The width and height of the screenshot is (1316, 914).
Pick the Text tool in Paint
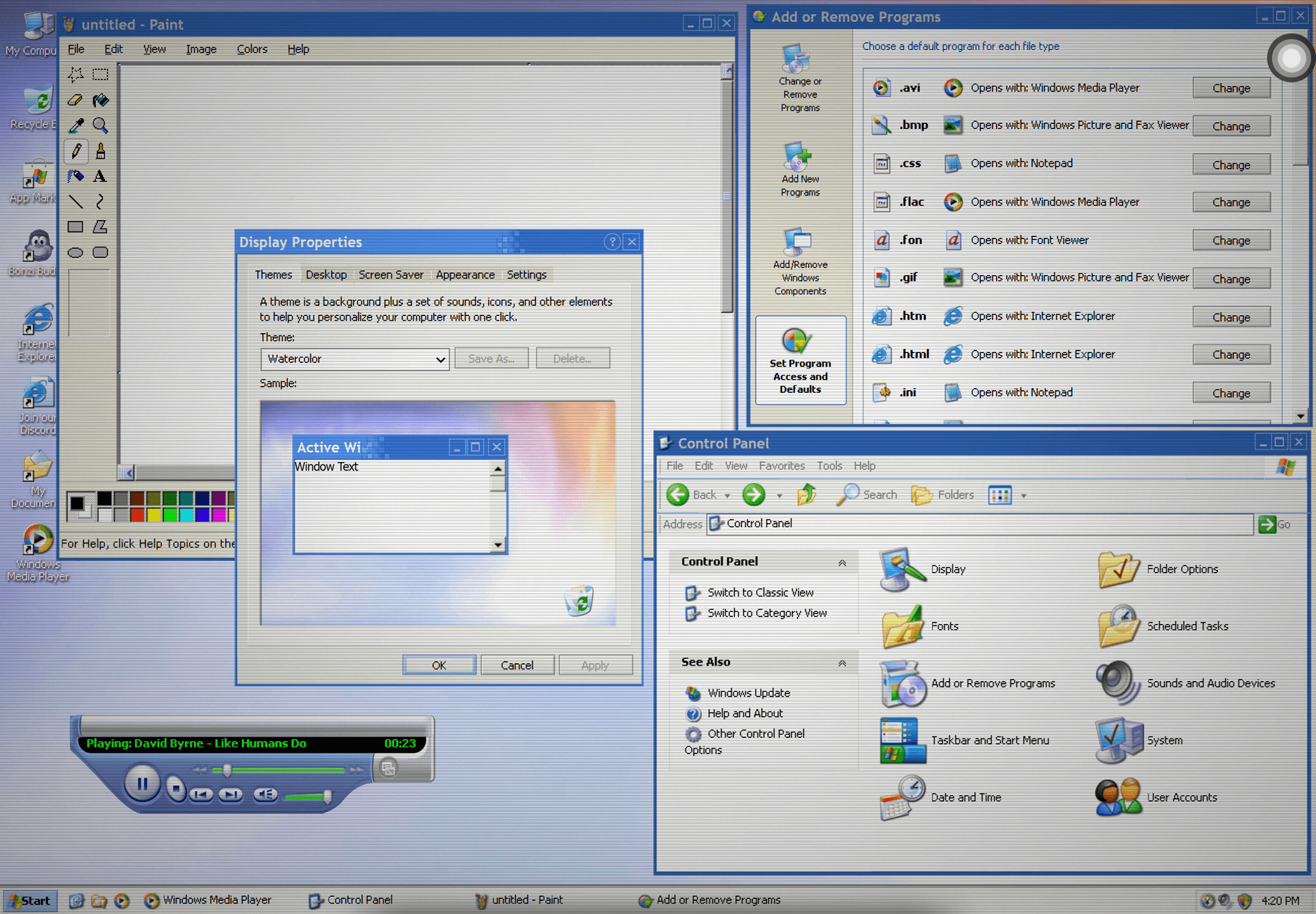tap(100, 176)
